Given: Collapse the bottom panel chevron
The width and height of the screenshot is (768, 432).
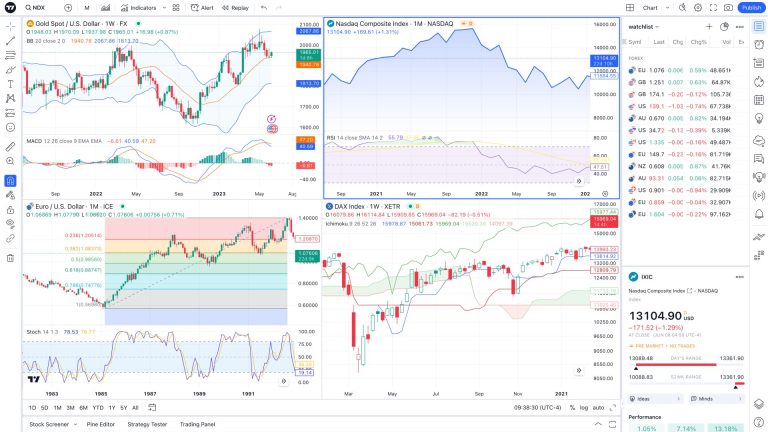Looking at the screenshot, I should pos(598,424).
